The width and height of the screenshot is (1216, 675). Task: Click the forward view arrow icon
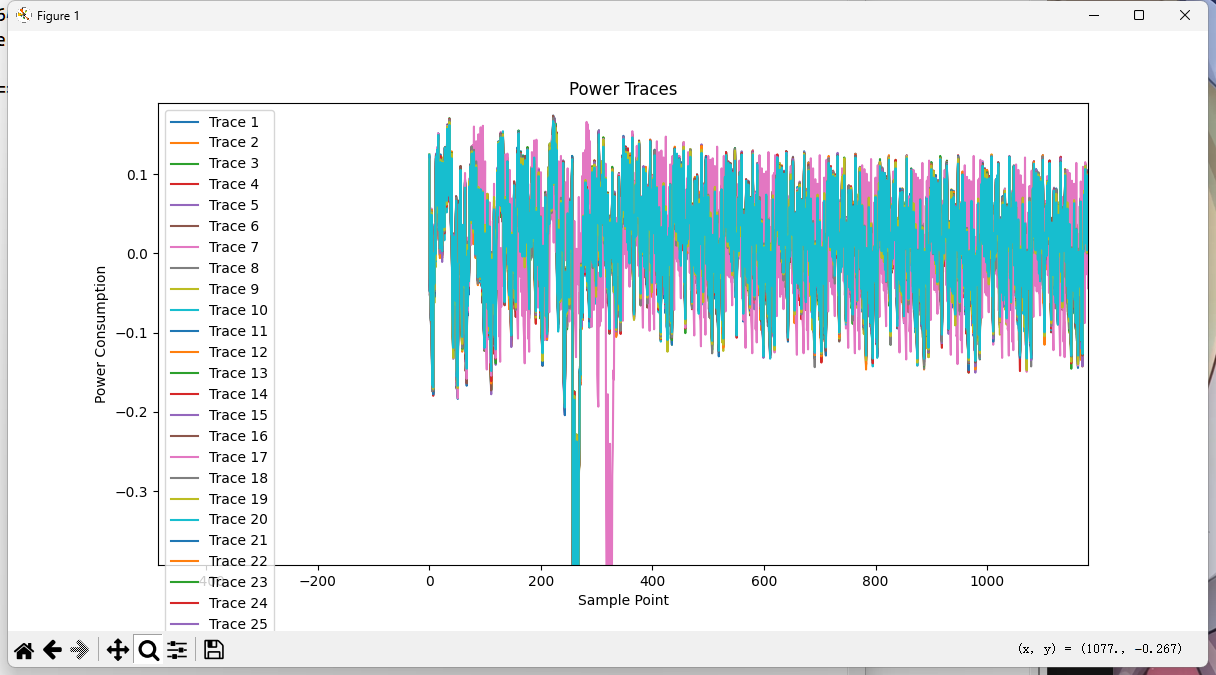80,651
